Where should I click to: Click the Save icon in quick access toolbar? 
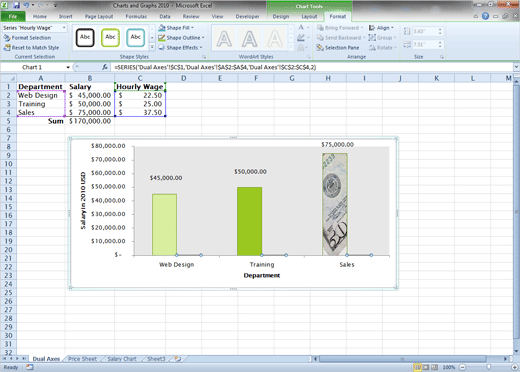(x=16, y=5)
